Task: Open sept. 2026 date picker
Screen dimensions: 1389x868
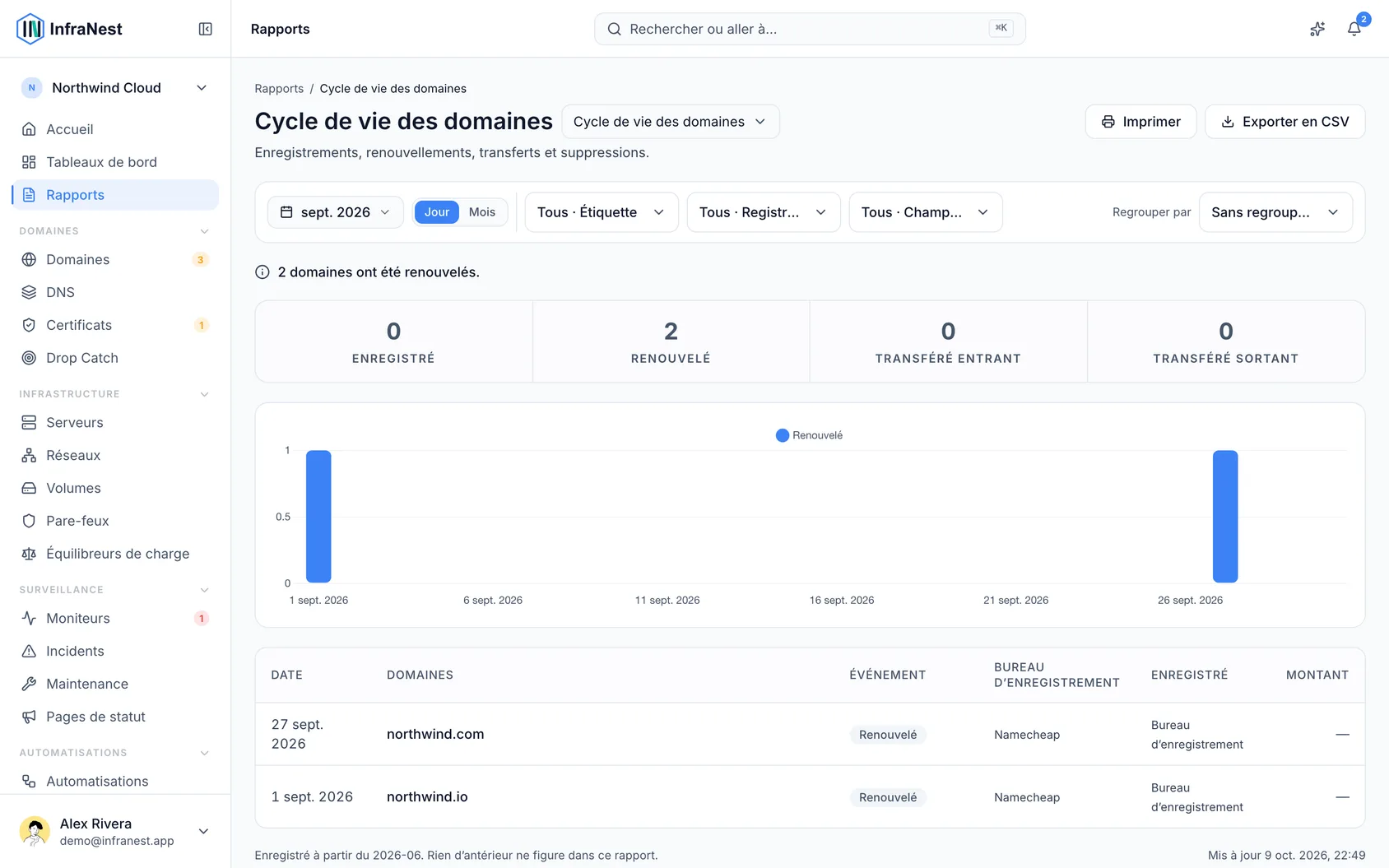Action: 336,212
